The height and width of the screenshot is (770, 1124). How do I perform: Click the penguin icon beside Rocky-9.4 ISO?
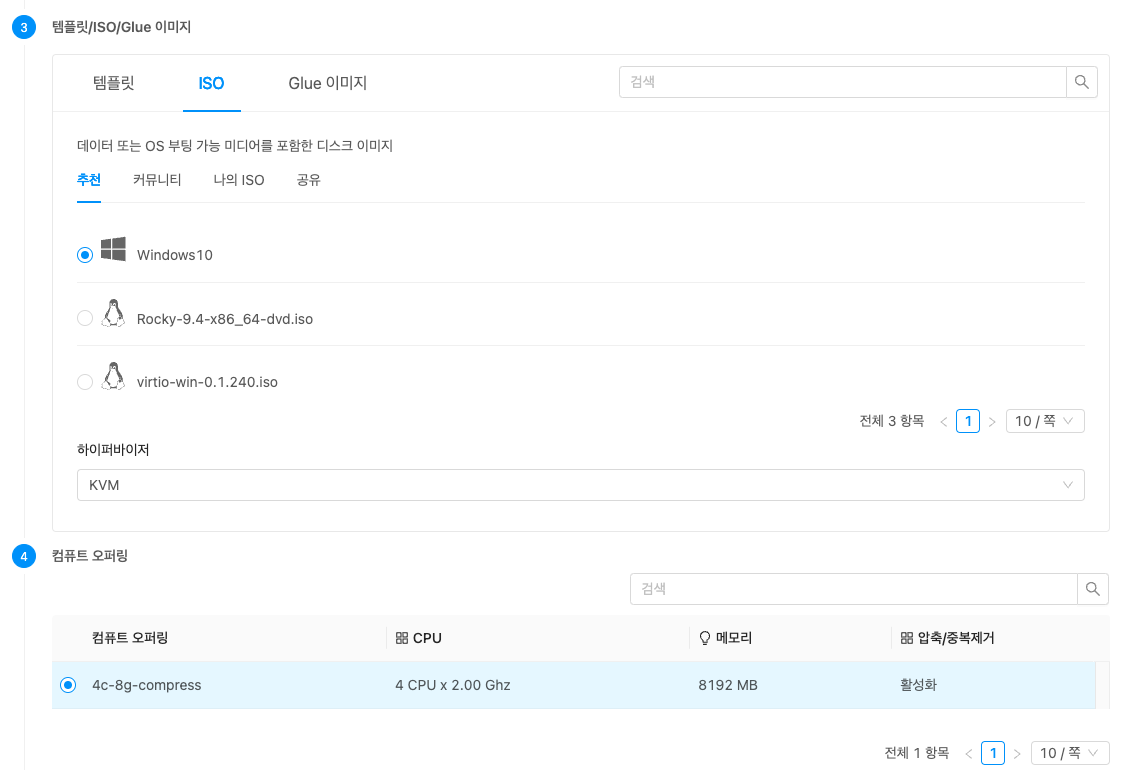coord(113,313)
